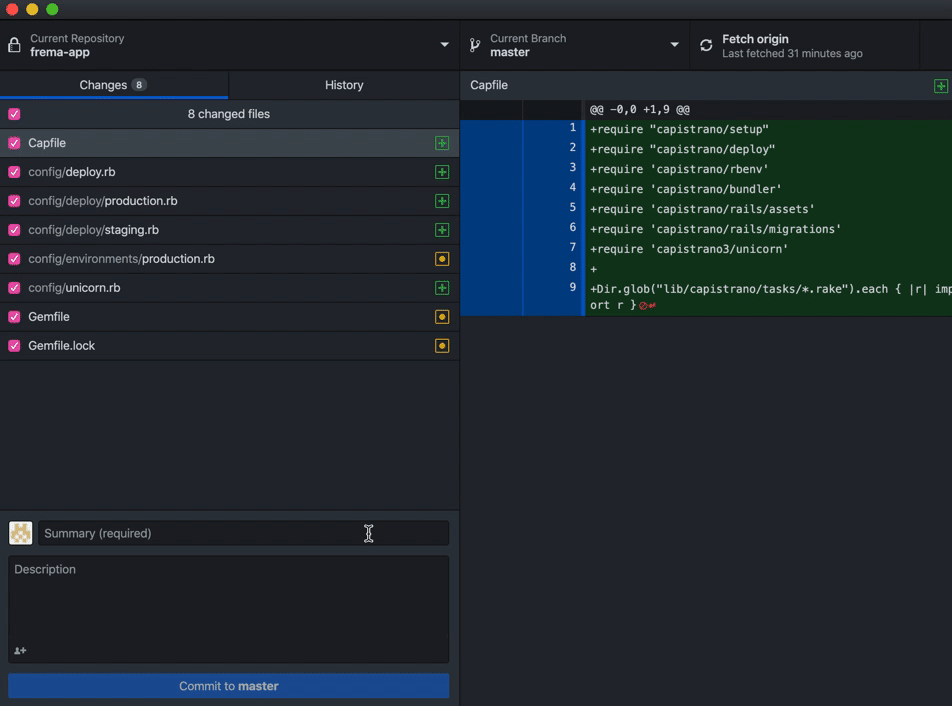Uncheck the Capfile checkbox

coord(14,143)
